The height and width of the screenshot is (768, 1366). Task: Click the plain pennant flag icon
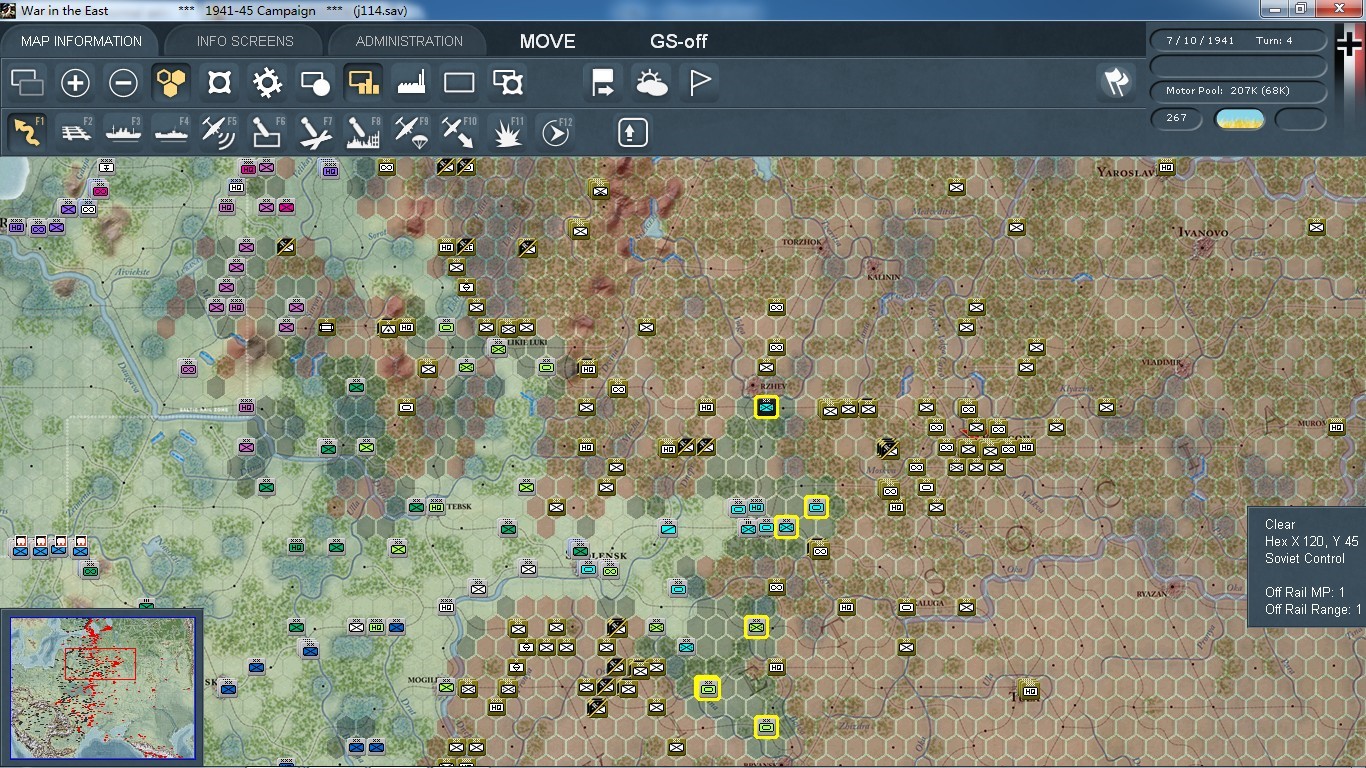(x=699, y=83)
